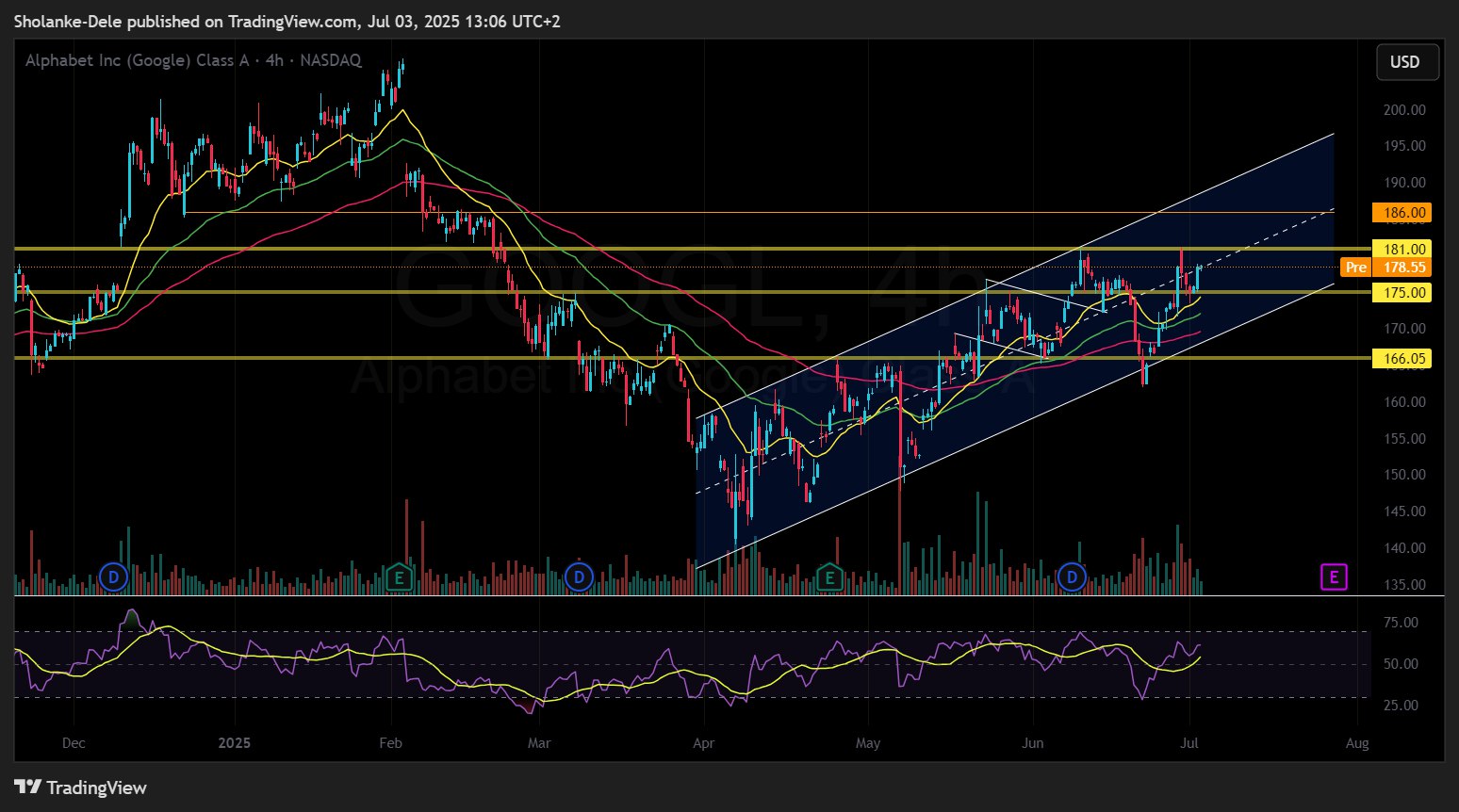Click the published by Sholanke-Dele header text
The height and width of the screenshot is (812, 1459).
tap(287, 21)
